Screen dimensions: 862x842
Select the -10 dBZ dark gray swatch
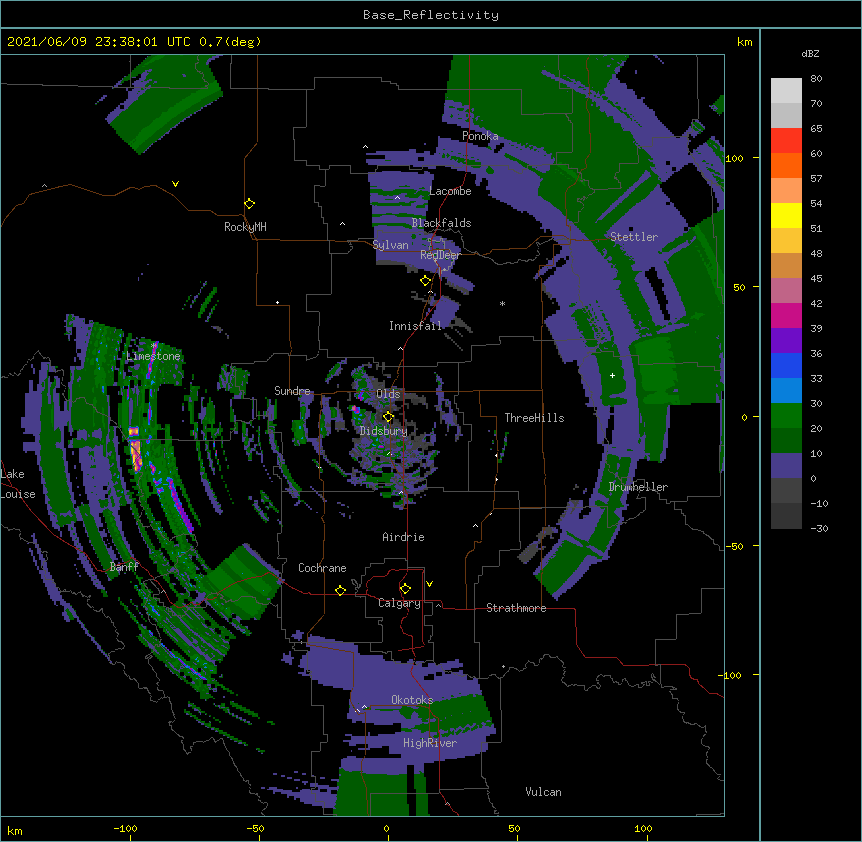click(786, 516)
